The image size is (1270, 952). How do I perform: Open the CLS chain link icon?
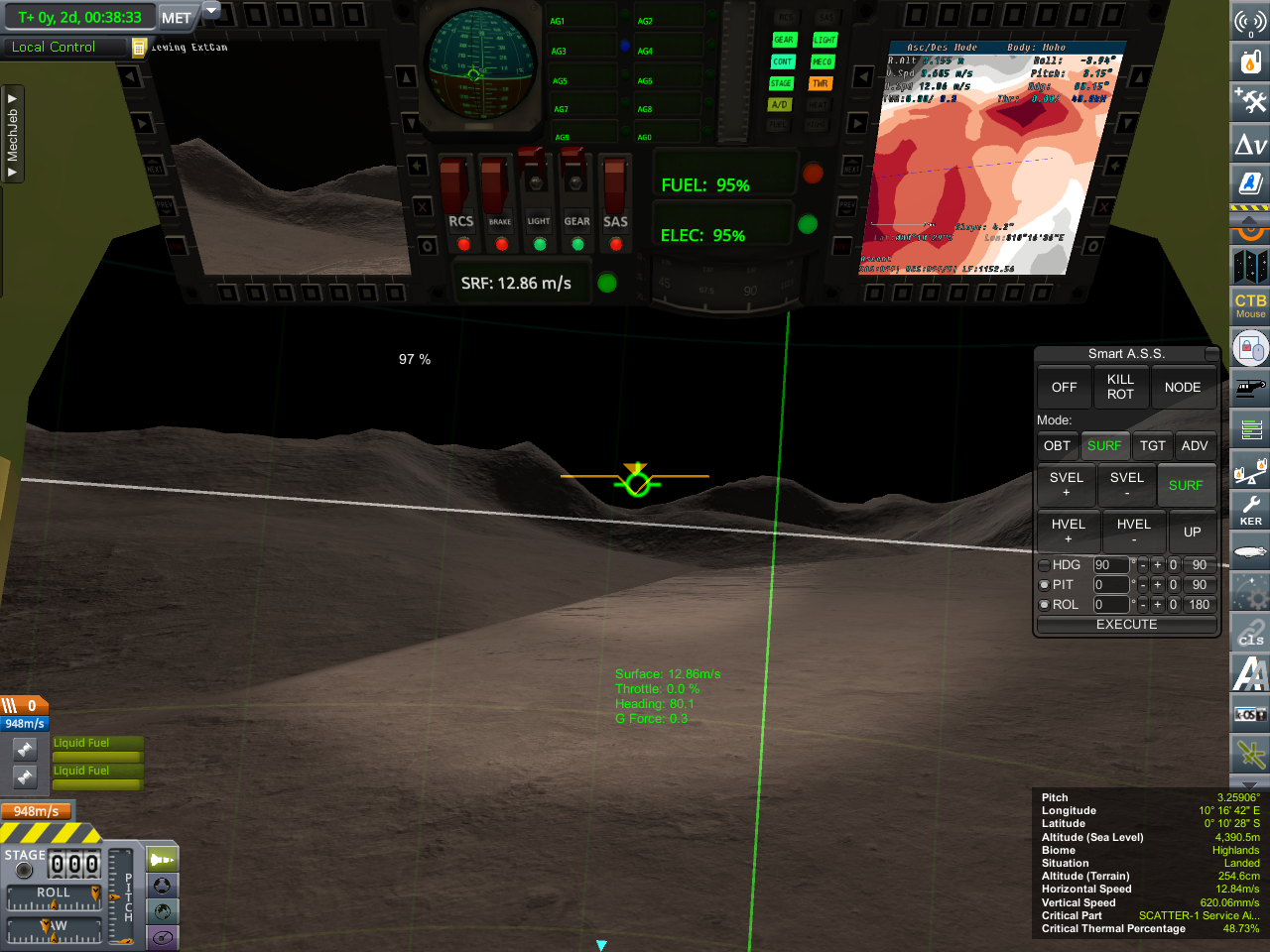[x=1250, y=633]
